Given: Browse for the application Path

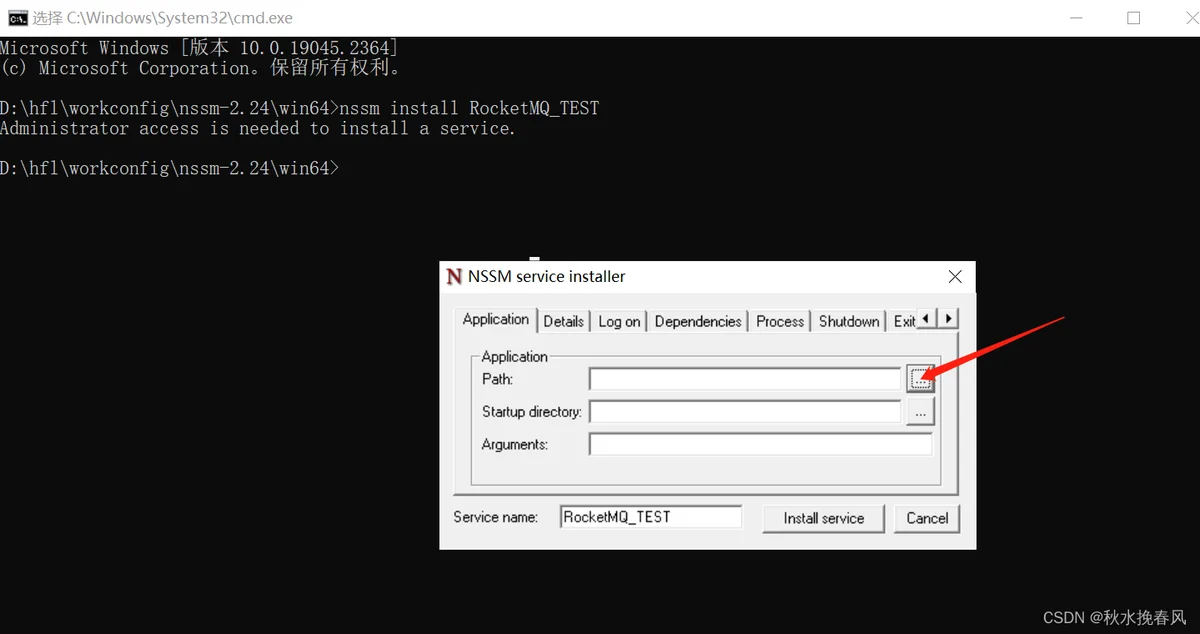Looking at the screenshot, I should click(x=920, y=379).
